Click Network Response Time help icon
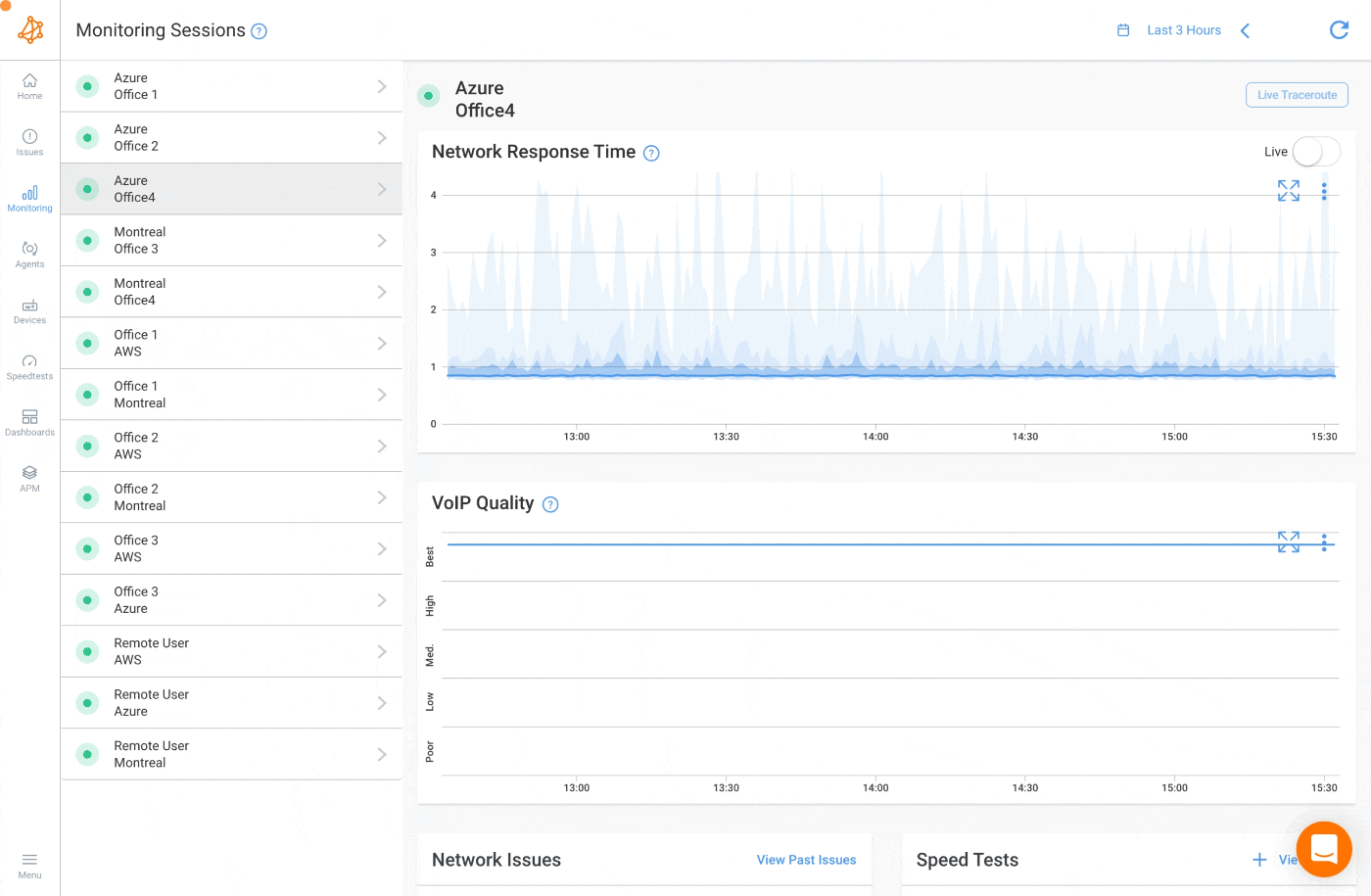1371x896 pixels. 651,153
